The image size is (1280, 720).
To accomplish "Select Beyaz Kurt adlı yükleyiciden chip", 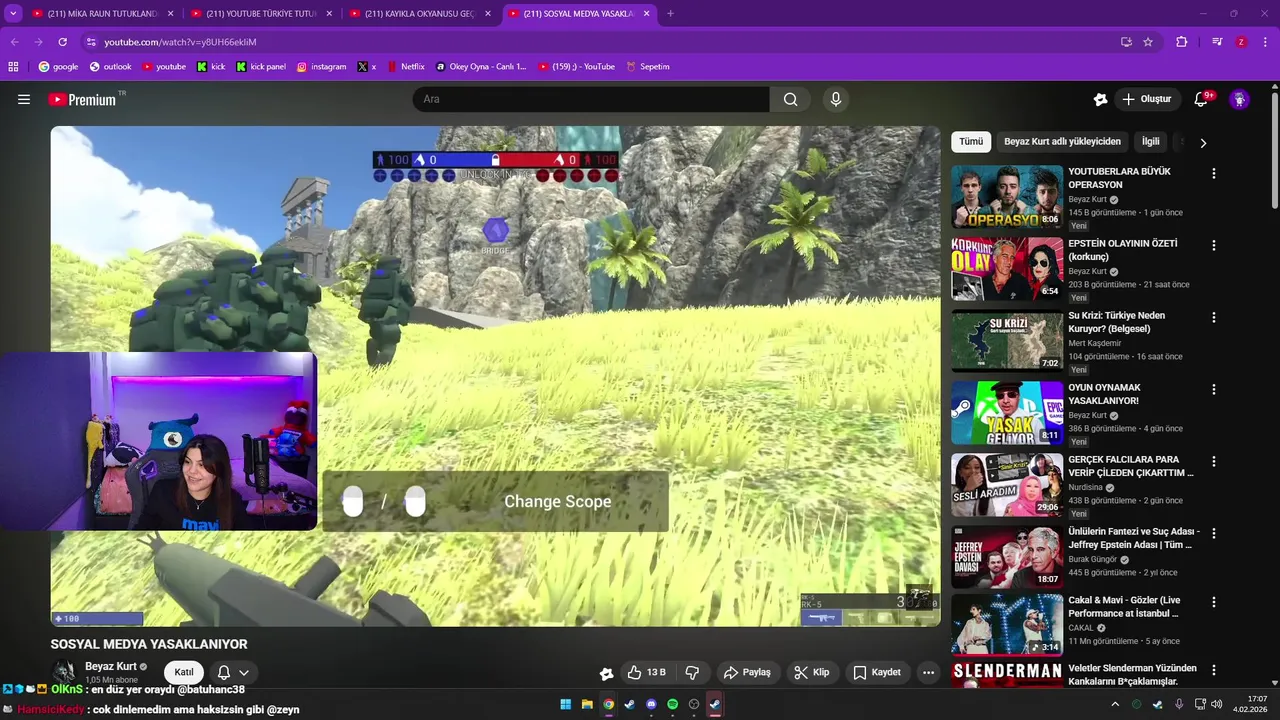I will point(1062,142).
